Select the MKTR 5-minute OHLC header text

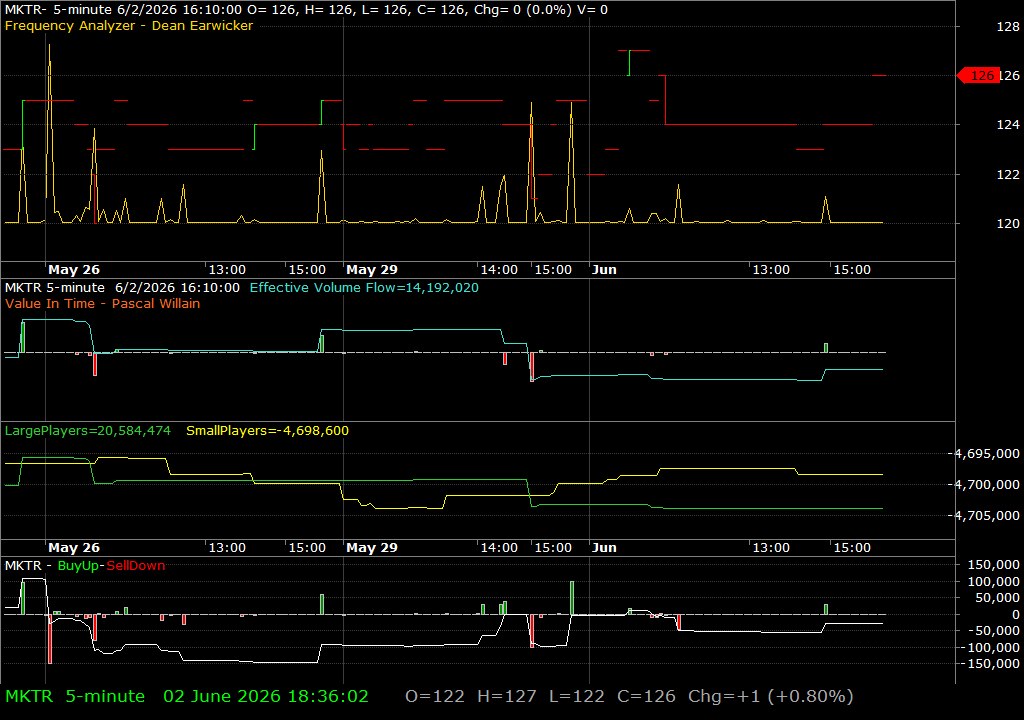(x=306, y=10)
